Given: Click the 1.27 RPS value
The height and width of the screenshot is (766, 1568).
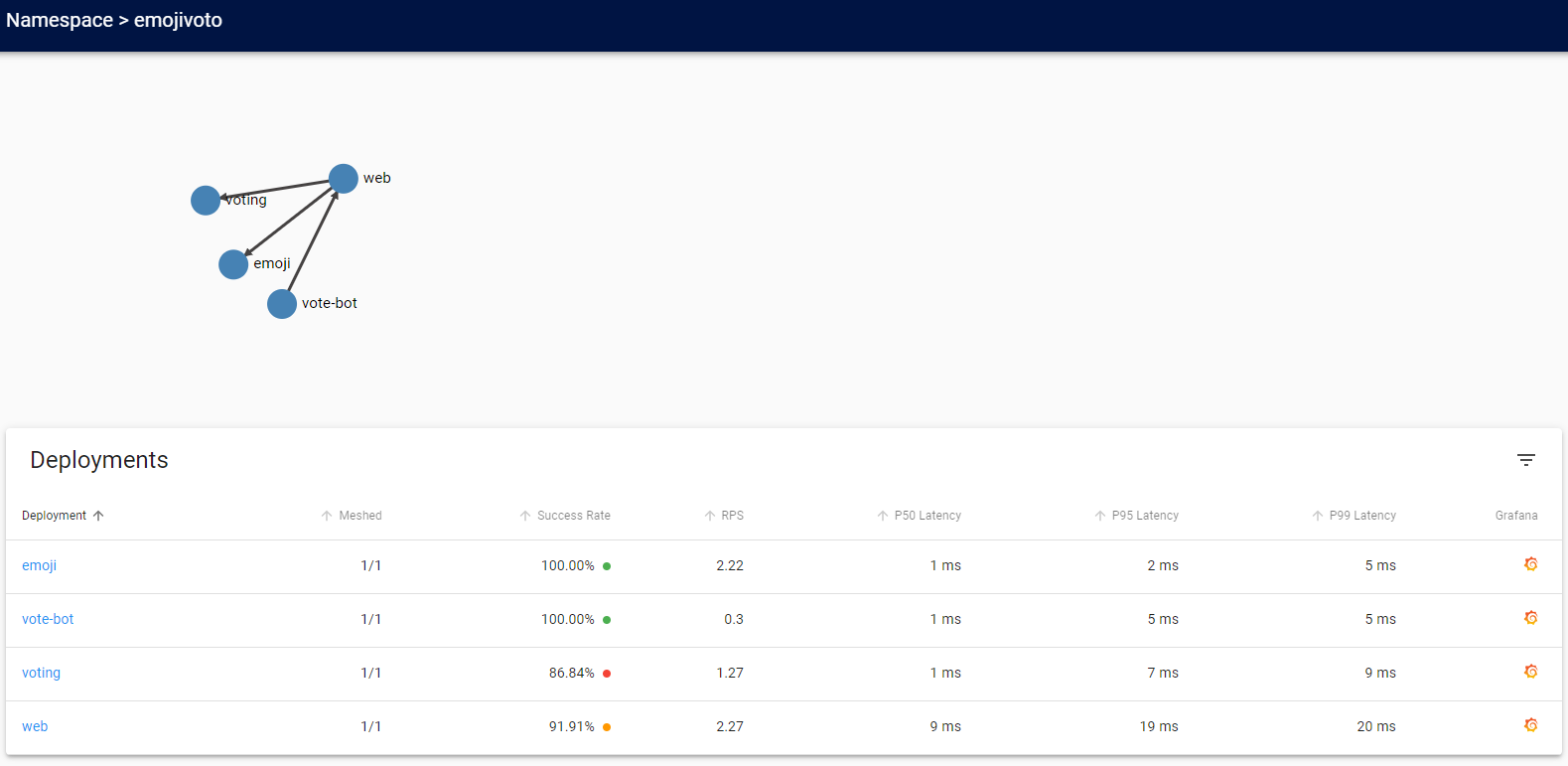Looking at the screenshot, I should tap(730, 673).
